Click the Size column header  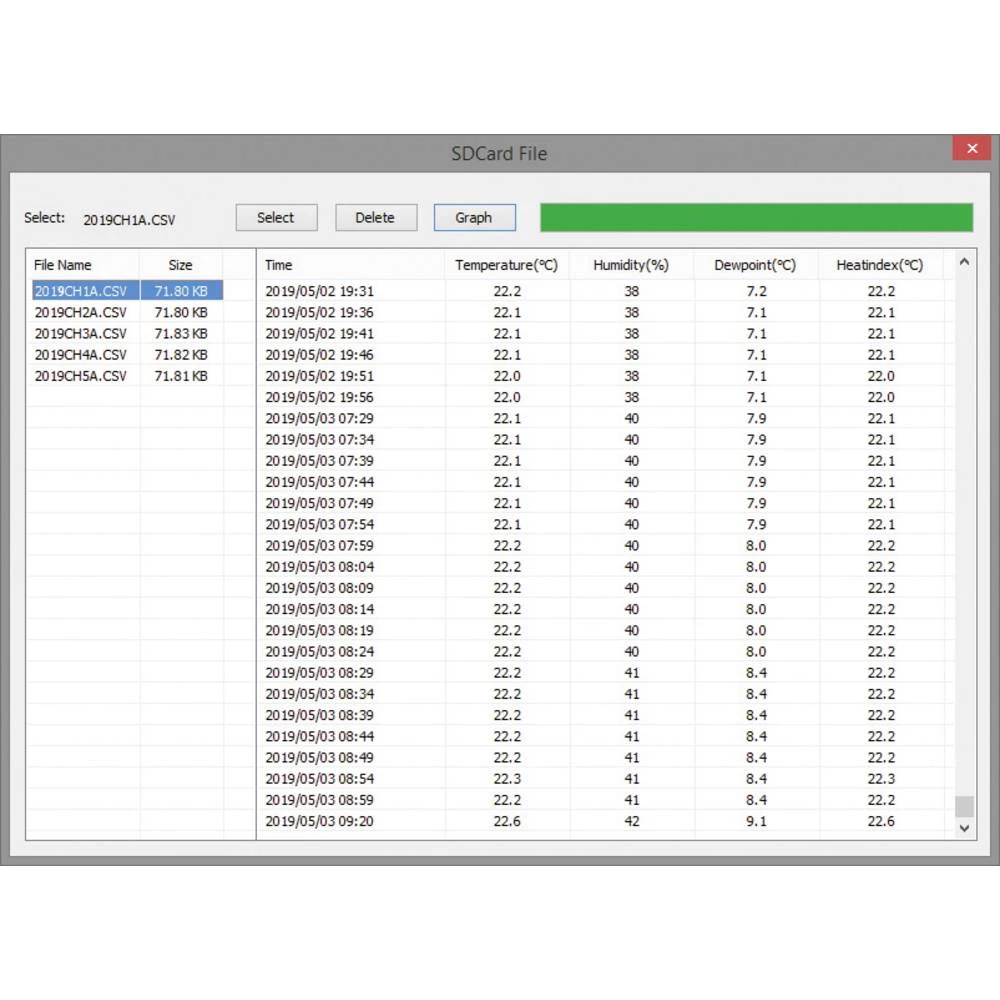(181, 265)
